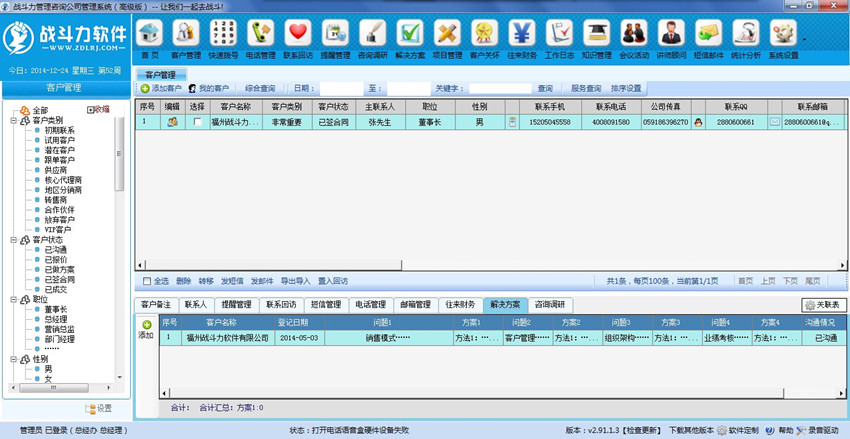Click 导出导入 under the customer table
The width and height of the screenshot is (850, 439).
pos(295,281)
